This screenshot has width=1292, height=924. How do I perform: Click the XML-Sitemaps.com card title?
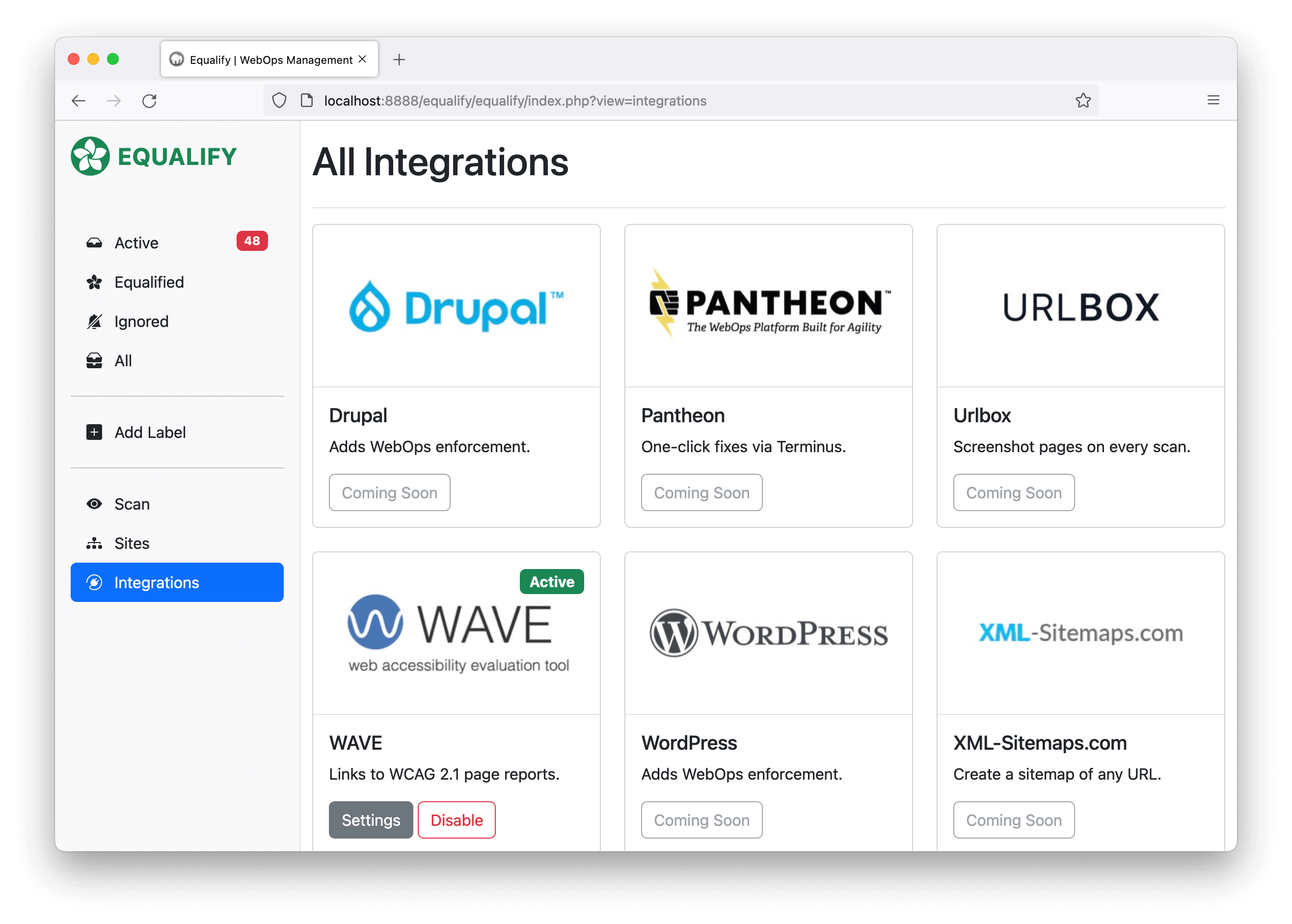[1040, 742]
